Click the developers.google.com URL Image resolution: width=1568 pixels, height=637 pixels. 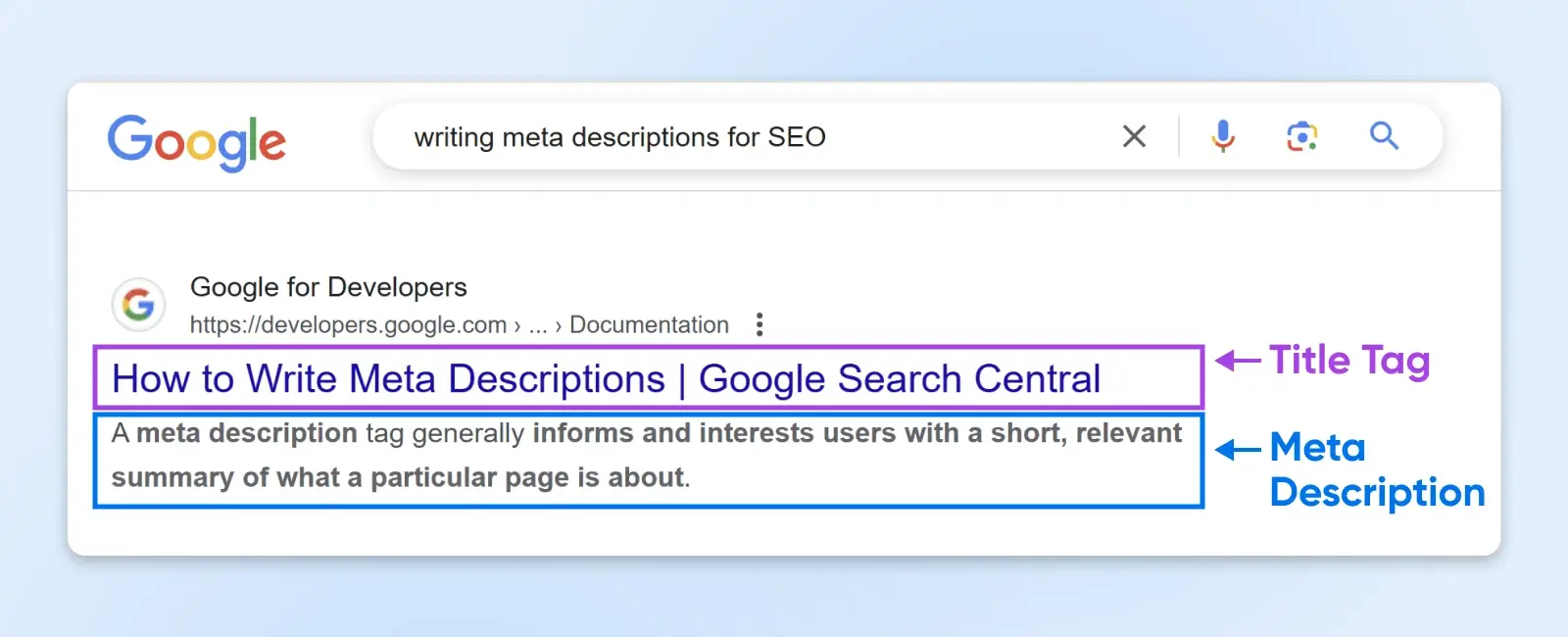coord(348,325)
